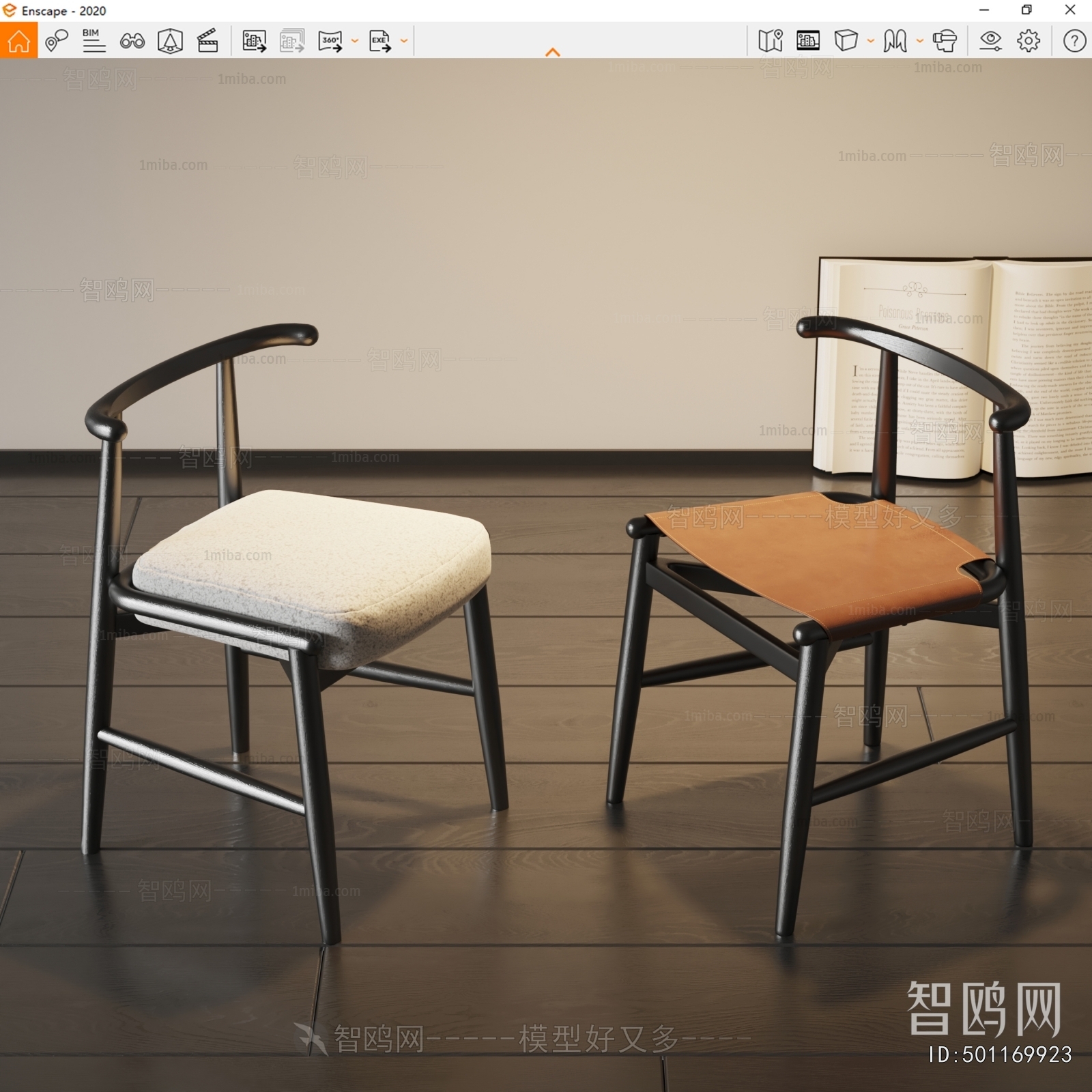Image resolution: width=1092 pixels, height=1092 pixels.
Task: Open the Help question mark icon
Action: click(1074, 41)
